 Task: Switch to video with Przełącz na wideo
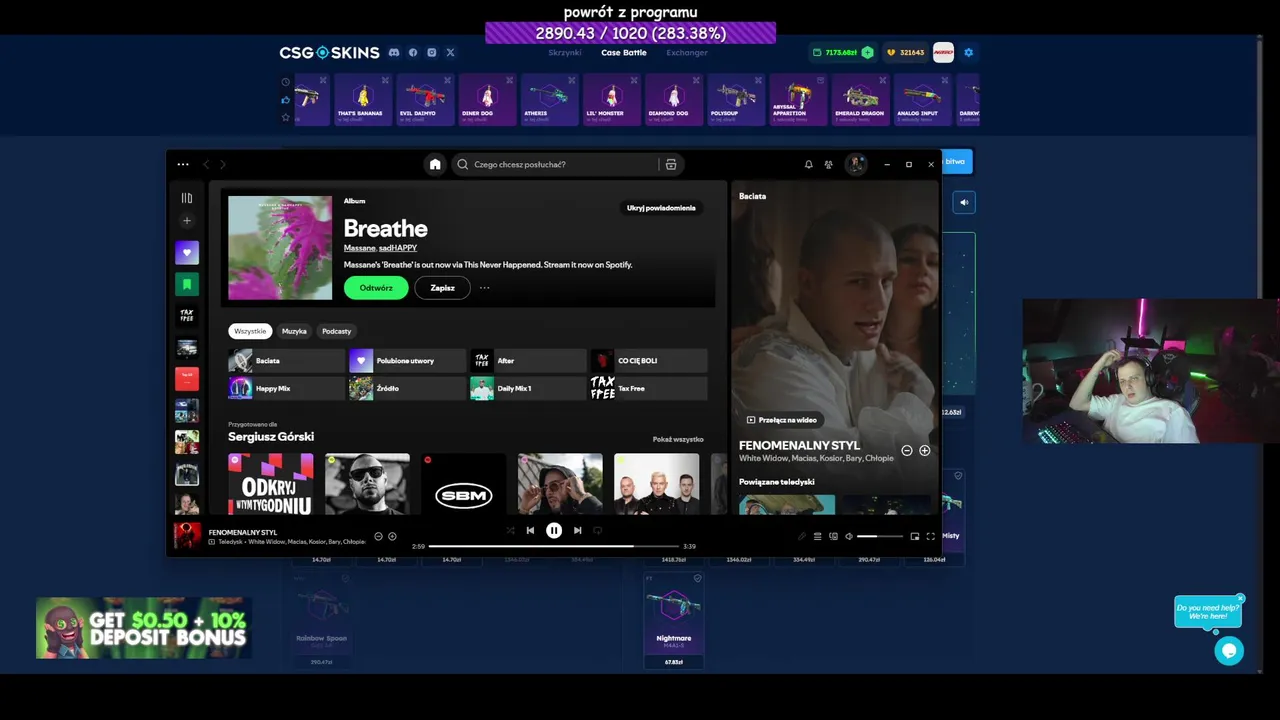[782, 420]
